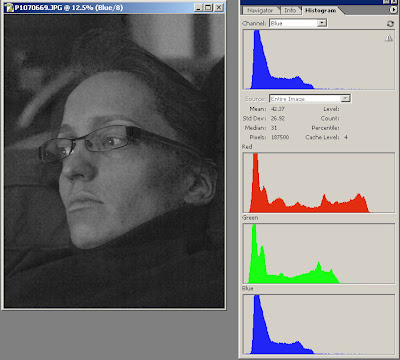Minimize the P1070669.JPG document window

(x=198, y=7)
